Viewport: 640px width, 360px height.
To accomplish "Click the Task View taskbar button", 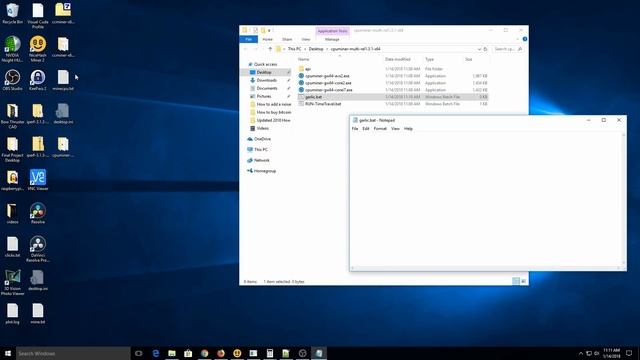I will [139, 353].
